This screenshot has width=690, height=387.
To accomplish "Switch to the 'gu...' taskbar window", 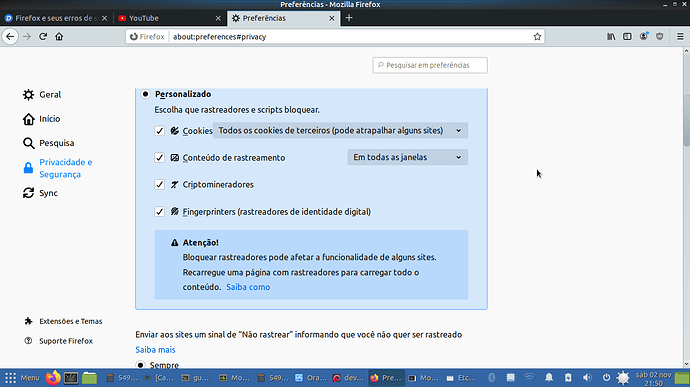I will tap(196, 378).
